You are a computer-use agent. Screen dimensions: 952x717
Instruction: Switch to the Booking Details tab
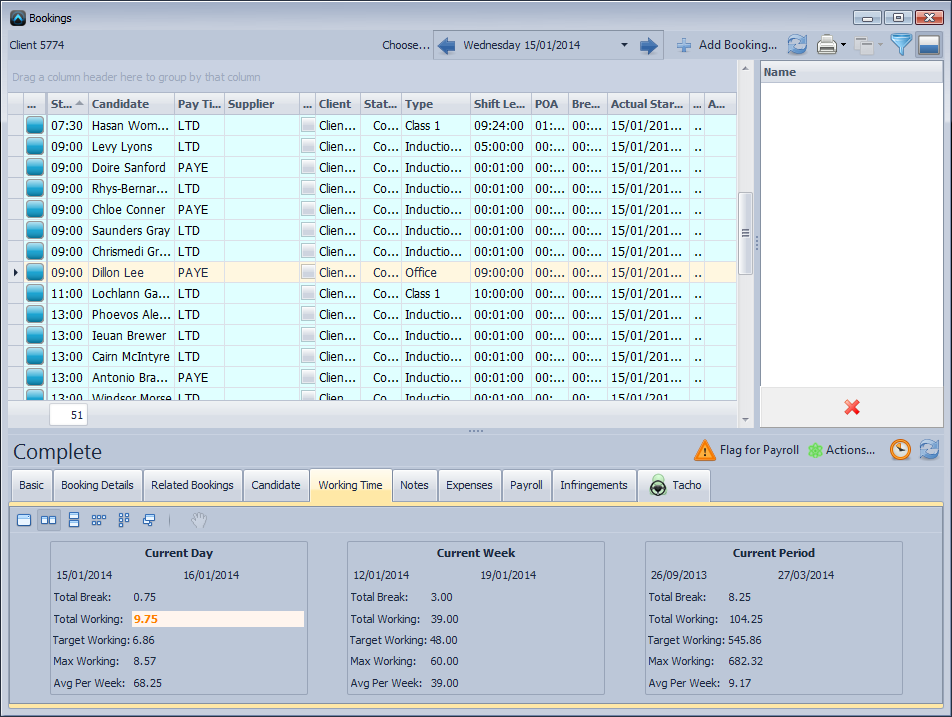click(x=97, y=485)
